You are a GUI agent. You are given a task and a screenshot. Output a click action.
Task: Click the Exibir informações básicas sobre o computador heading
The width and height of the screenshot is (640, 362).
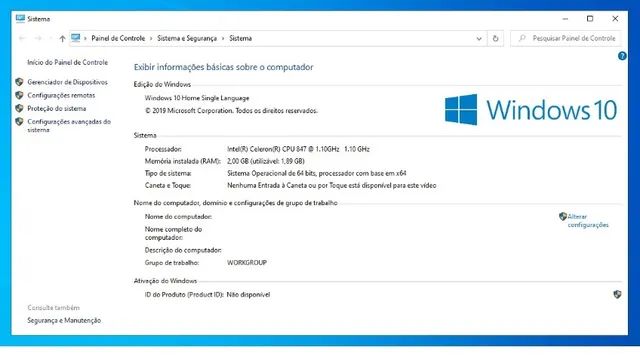(x=224, y=67)
